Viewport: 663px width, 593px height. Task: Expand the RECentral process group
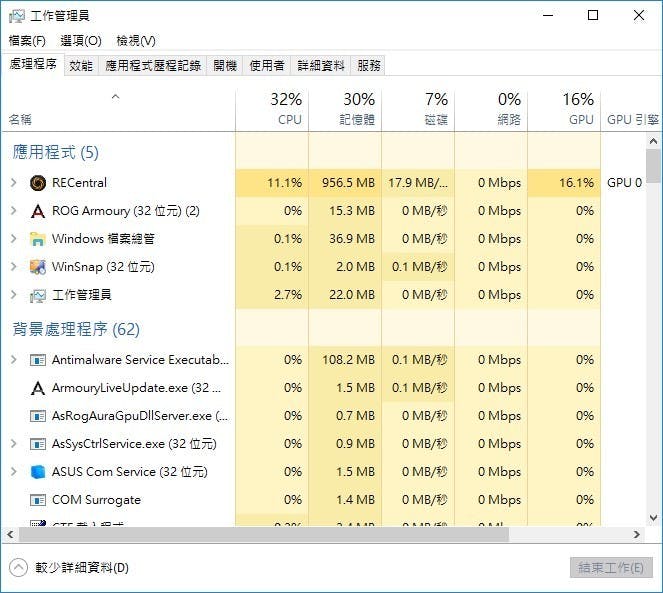[x=14, y=183]
